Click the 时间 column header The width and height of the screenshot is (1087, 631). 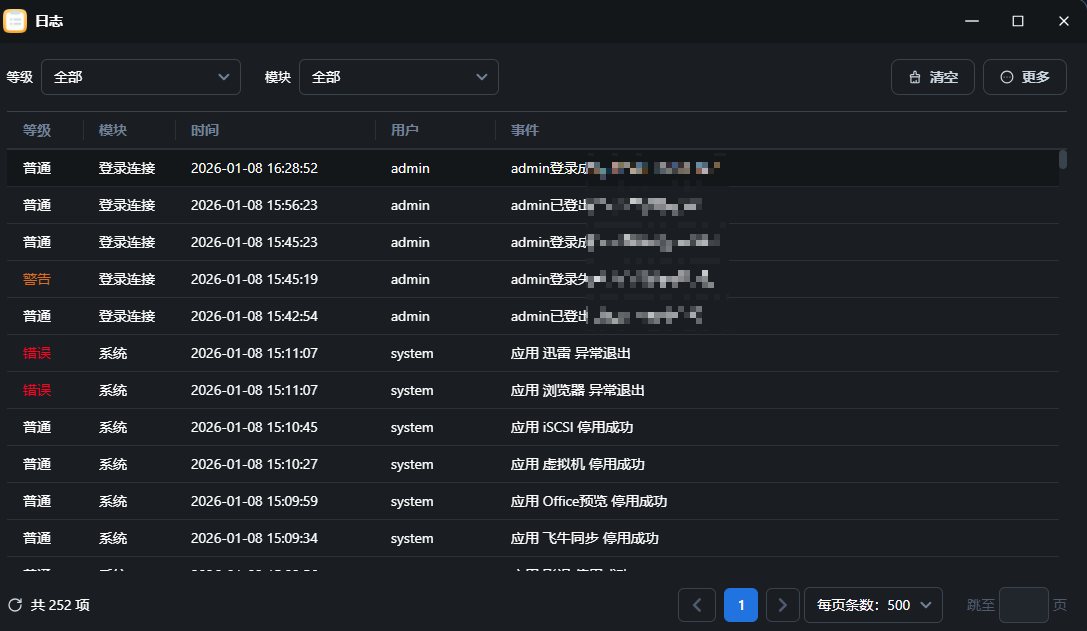point(205,130)
